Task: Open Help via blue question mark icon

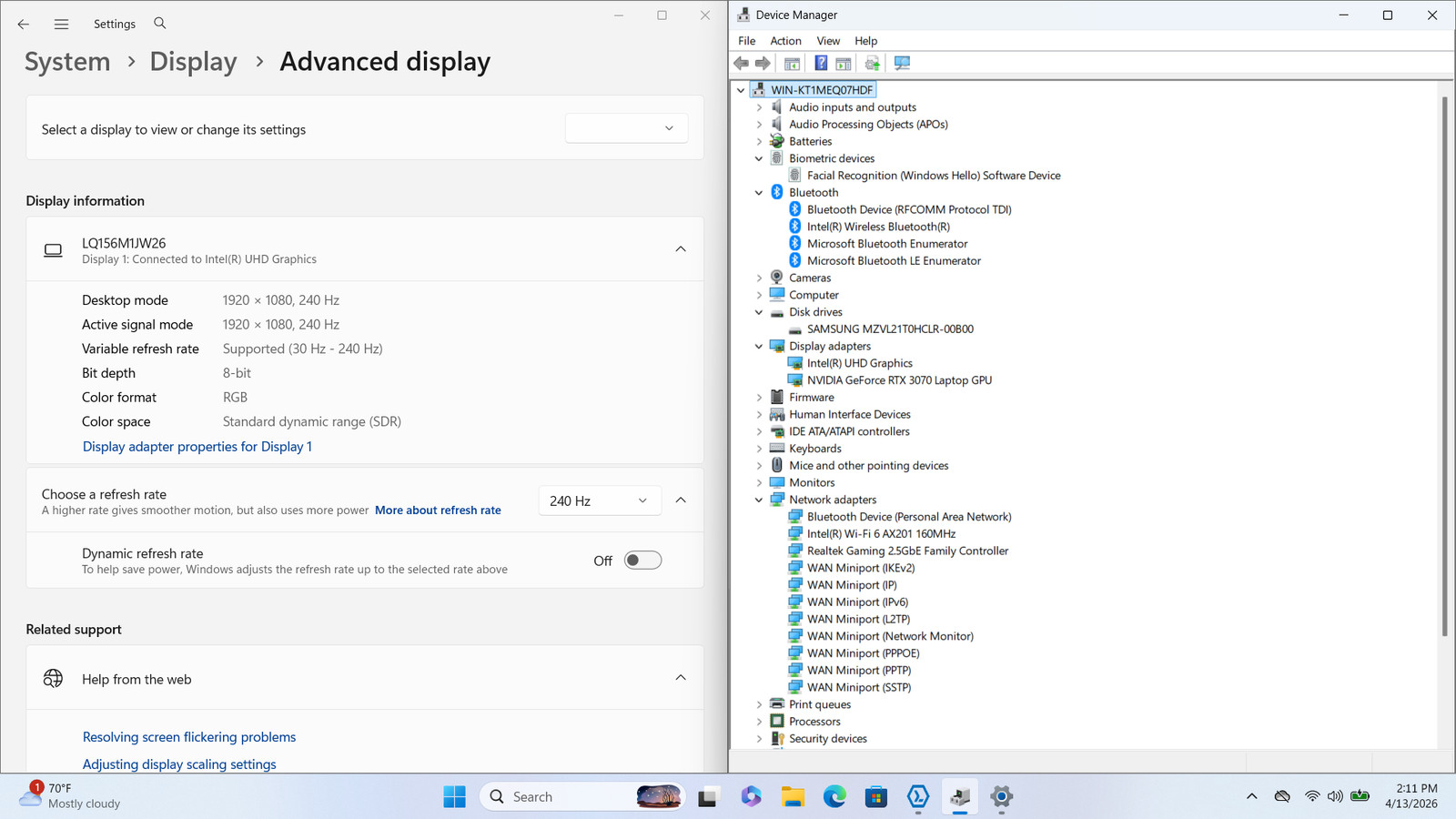Action: click(821, 63)
